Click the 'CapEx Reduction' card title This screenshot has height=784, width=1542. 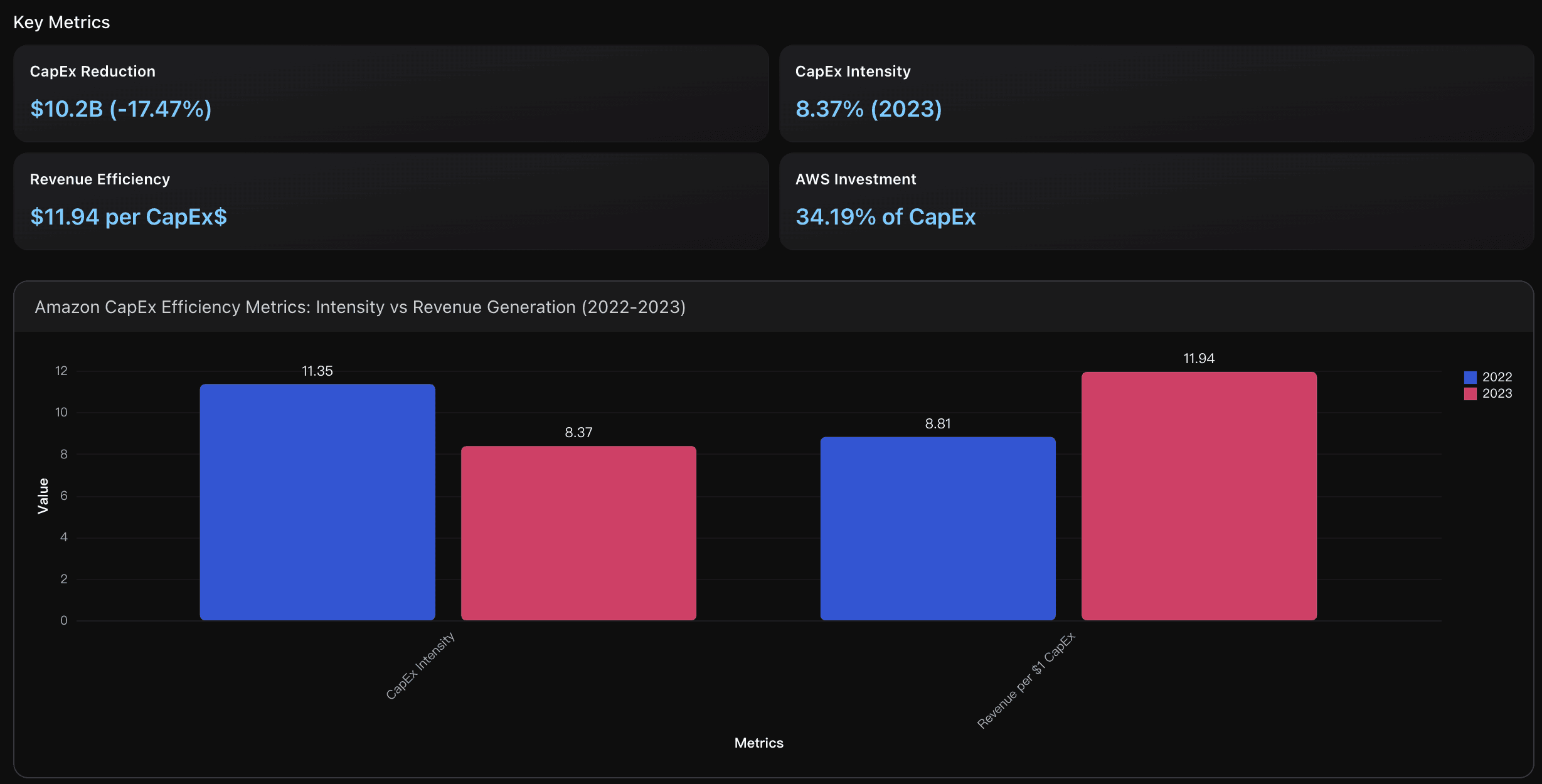click(93, 72)
